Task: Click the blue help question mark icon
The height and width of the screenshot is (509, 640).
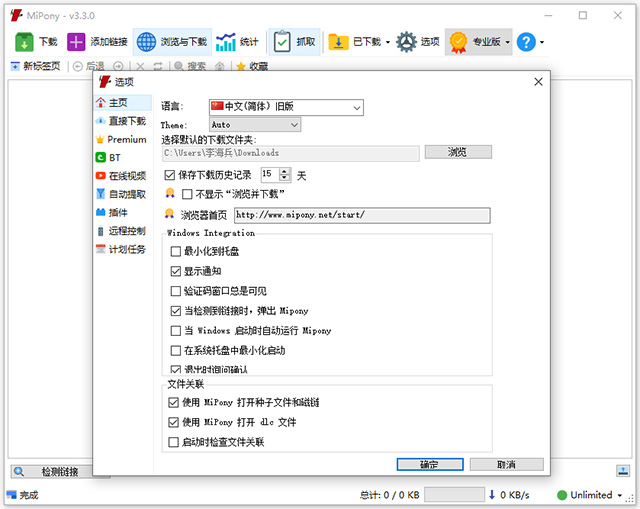Action: pyautogui.click(x=526, y=42)
